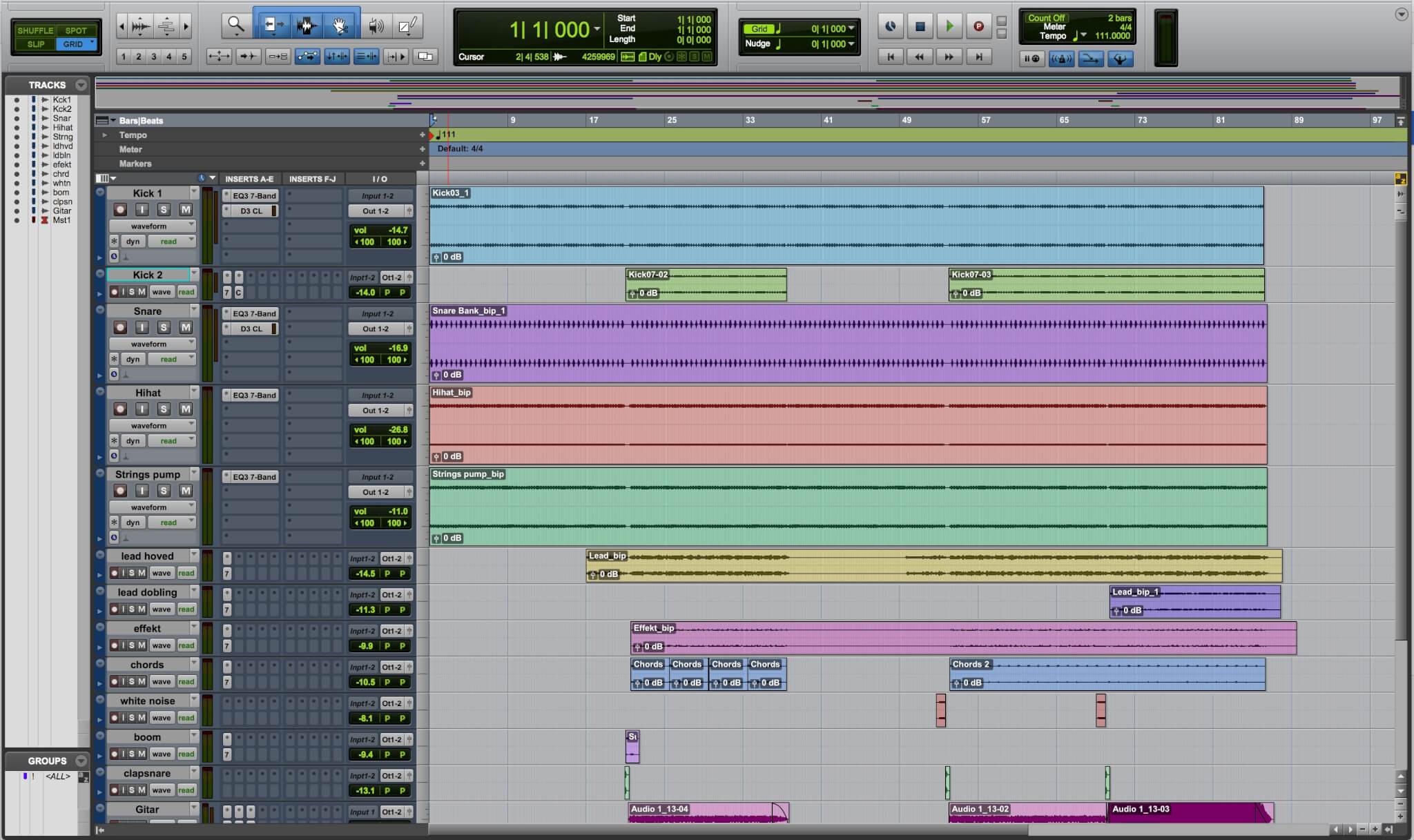Select the Zoomer magnifier tool
Screen dimensions: 1414x840
point(236,26)
